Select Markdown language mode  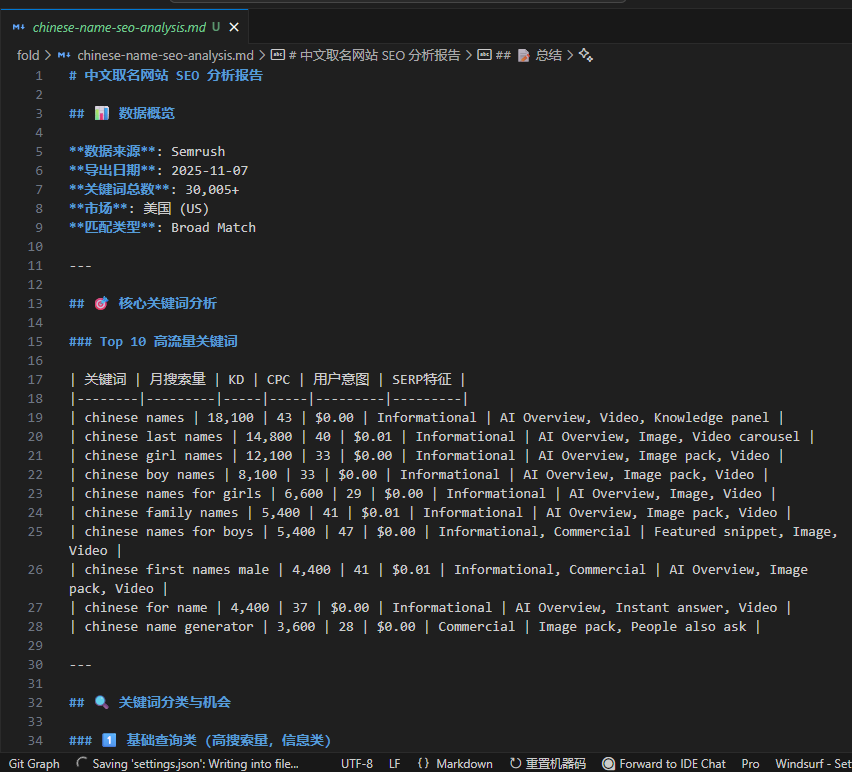point(464,763)
